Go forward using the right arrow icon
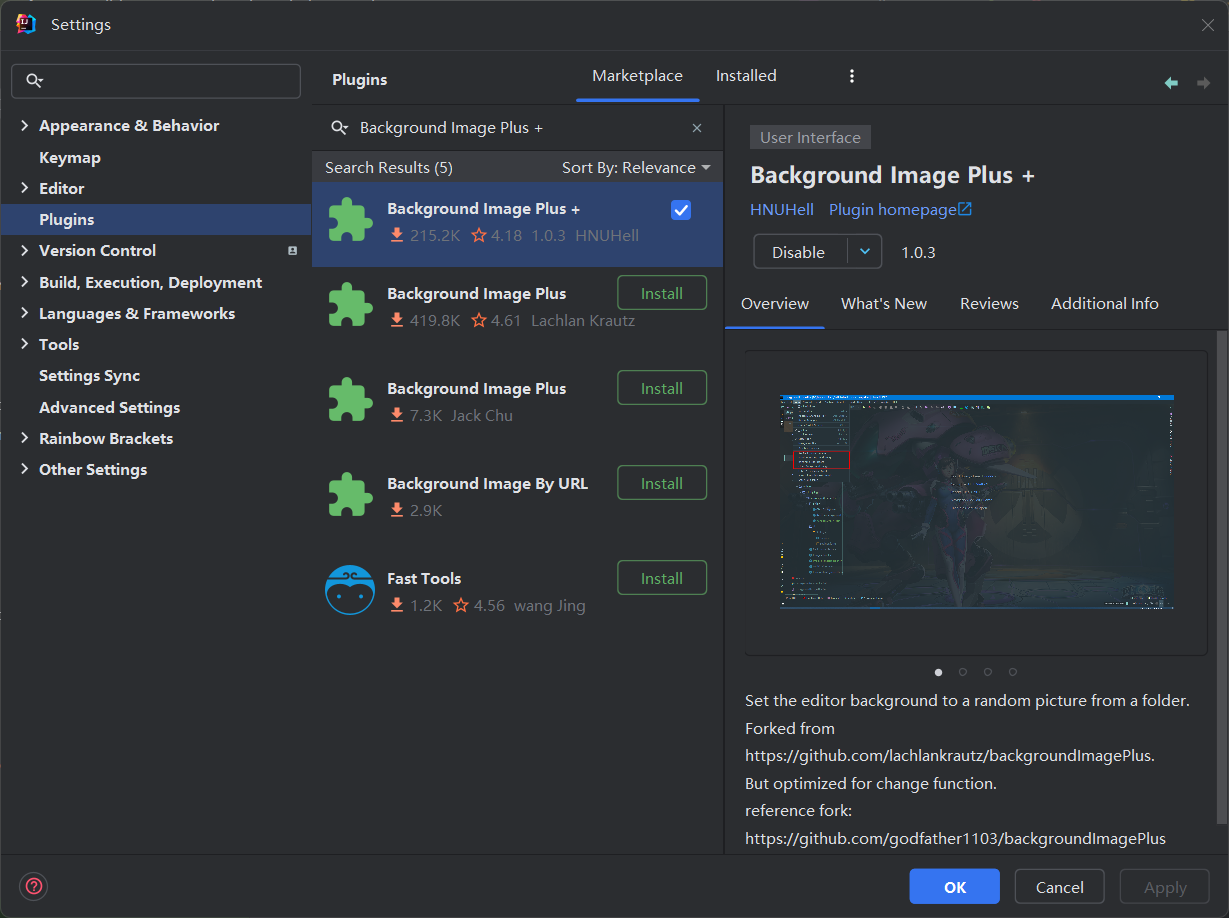The image size is (1229, 918). tap(1203, 83)
